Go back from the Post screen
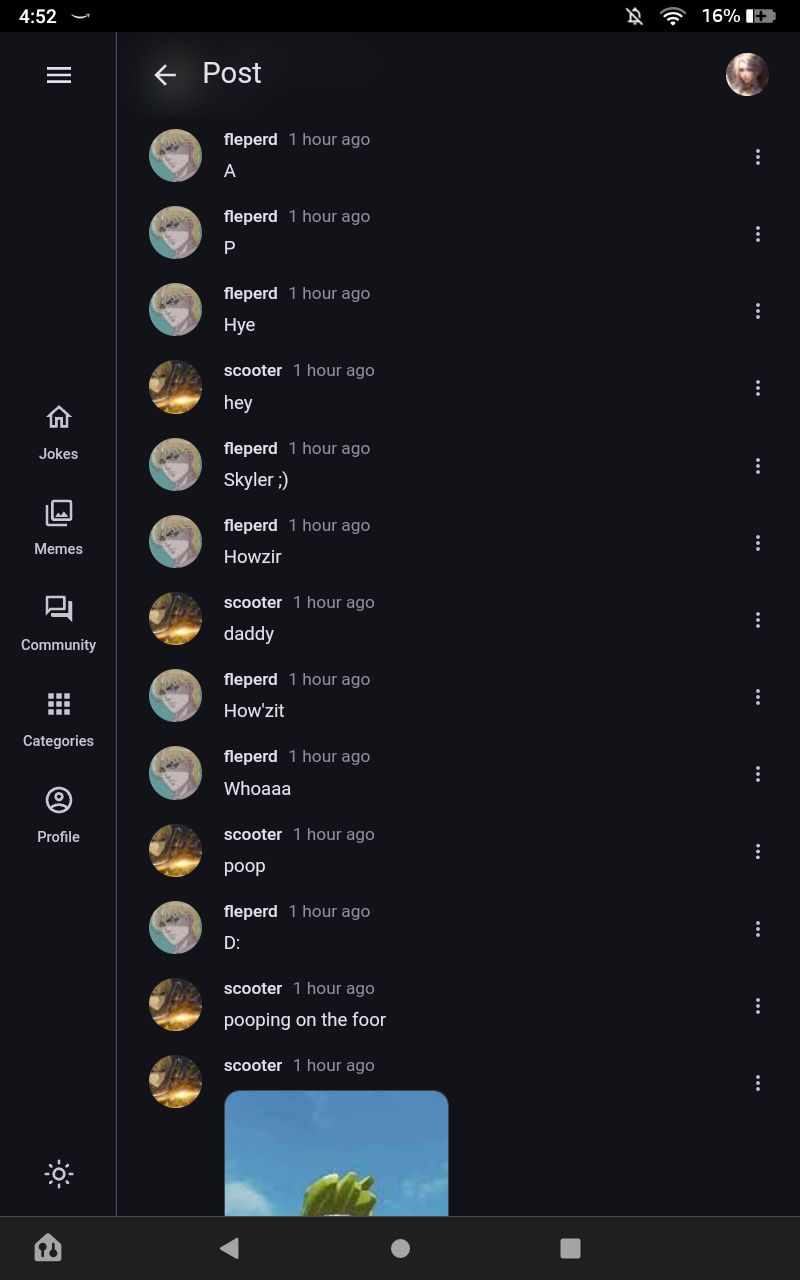 (165, 75)
